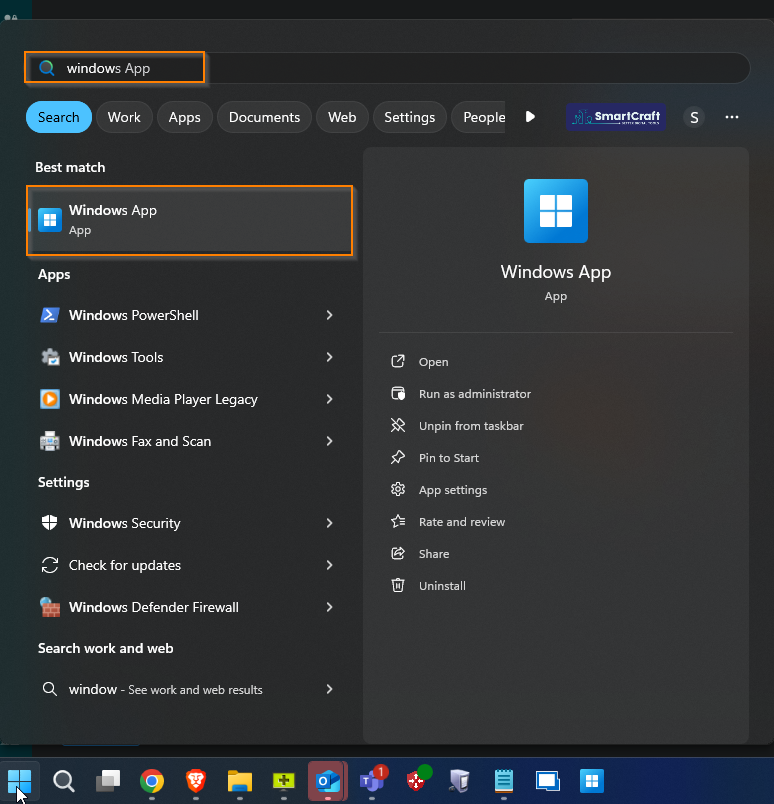Click the remote desktop monitor icon on taskbar
The height and width of the screenshot is (804, 774).
coord(548,781)
